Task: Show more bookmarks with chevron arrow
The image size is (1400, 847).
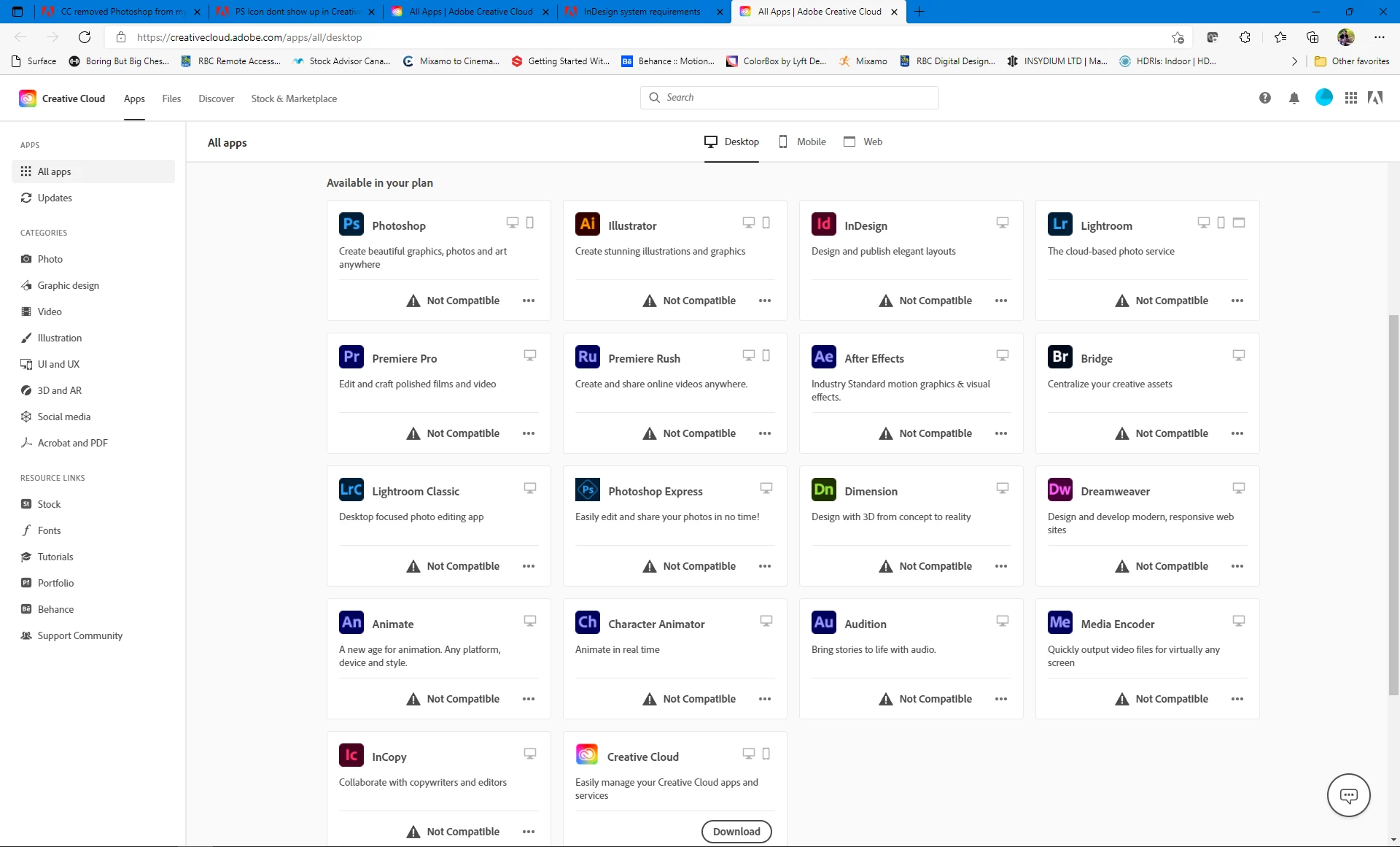Action: 1294,61
